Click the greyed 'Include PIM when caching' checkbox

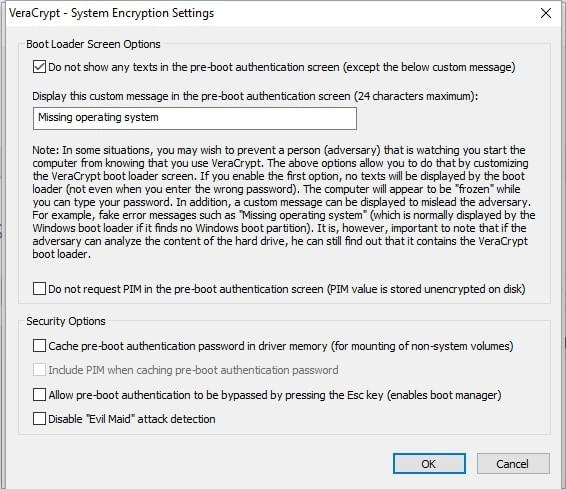coord(39,370)
